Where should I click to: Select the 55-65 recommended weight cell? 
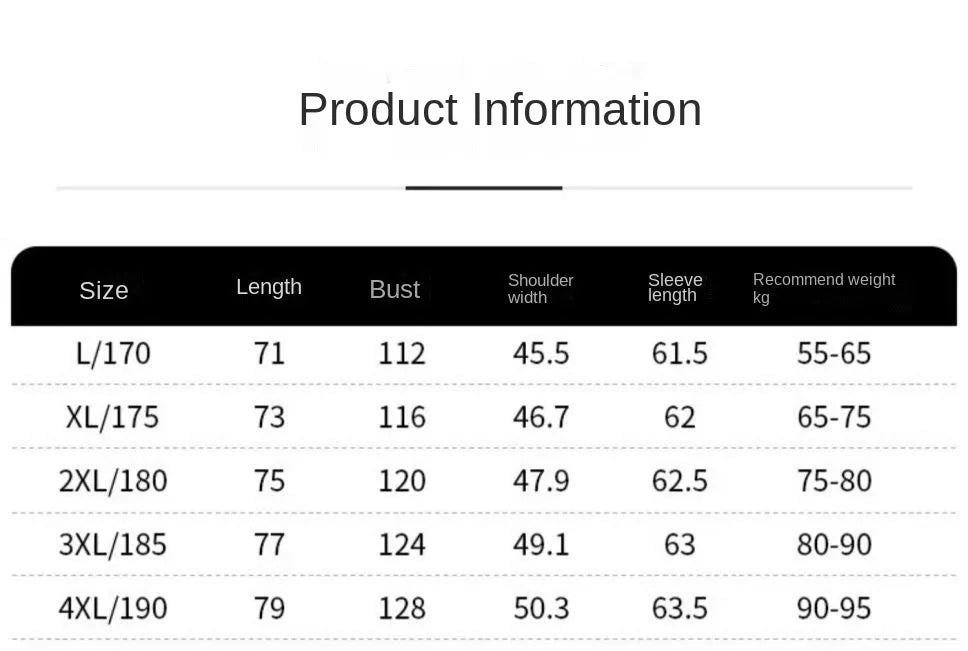pos(834,353)
